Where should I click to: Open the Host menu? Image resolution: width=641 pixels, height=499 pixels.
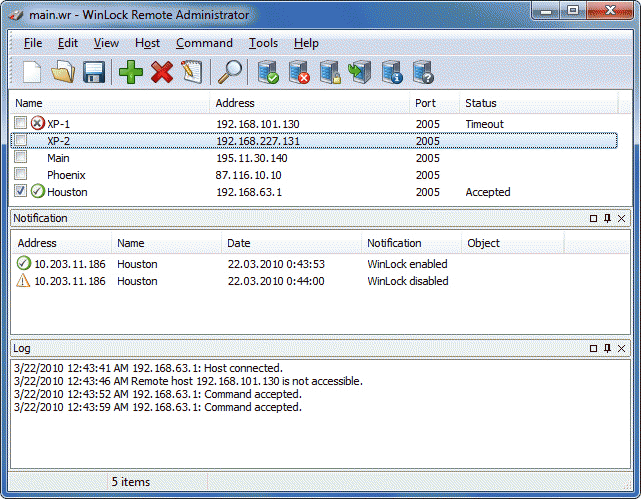pyautogui.click(x=147, y=43)
